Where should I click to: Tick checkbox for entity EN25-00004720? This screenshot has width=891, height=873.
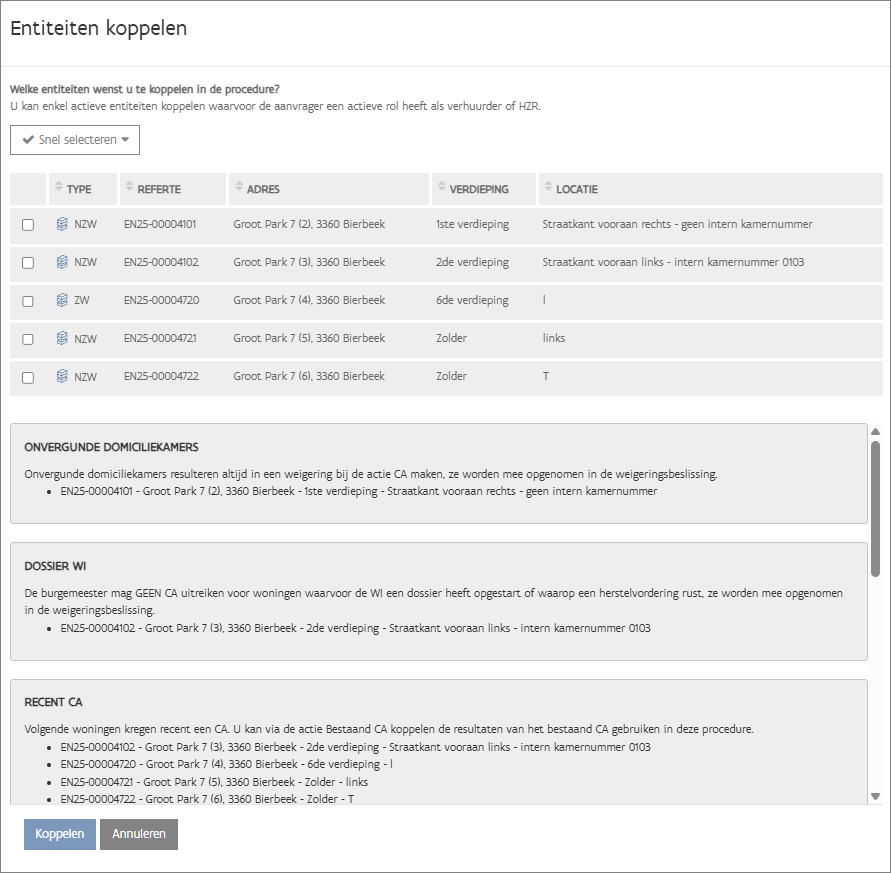pos(28,301)
